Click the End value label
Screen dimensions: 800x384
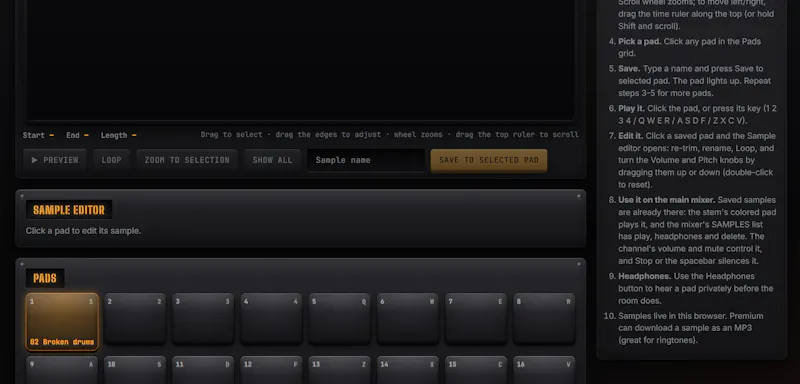(x=78, y=135)
